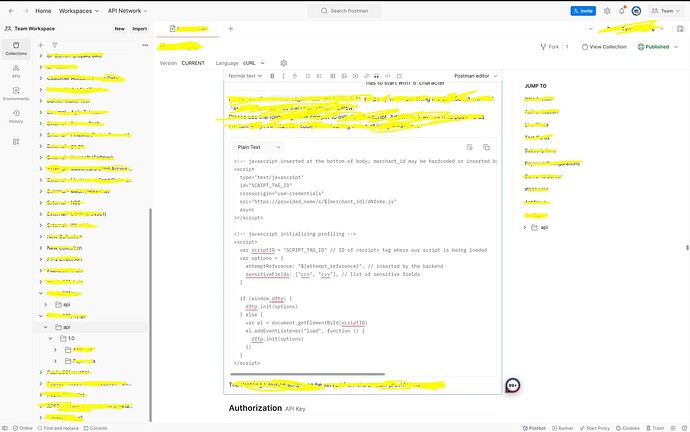Click the Italic formatting icon

click(283, 76)
